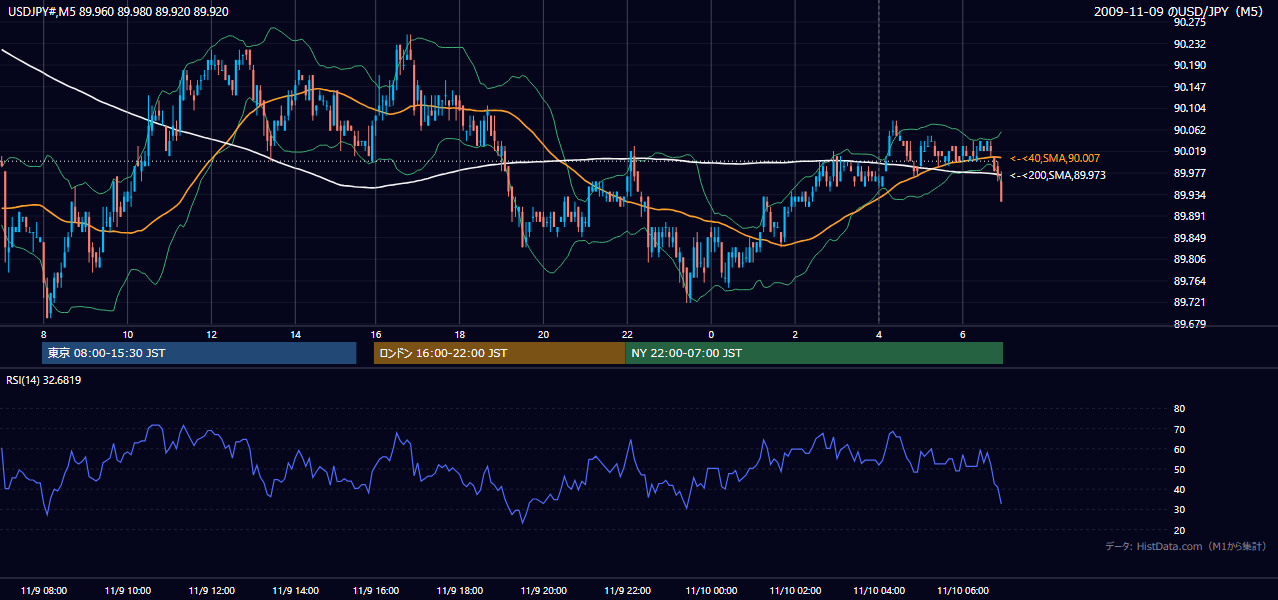Click hour tick 8 under price chart

click(x=44, y=333)
